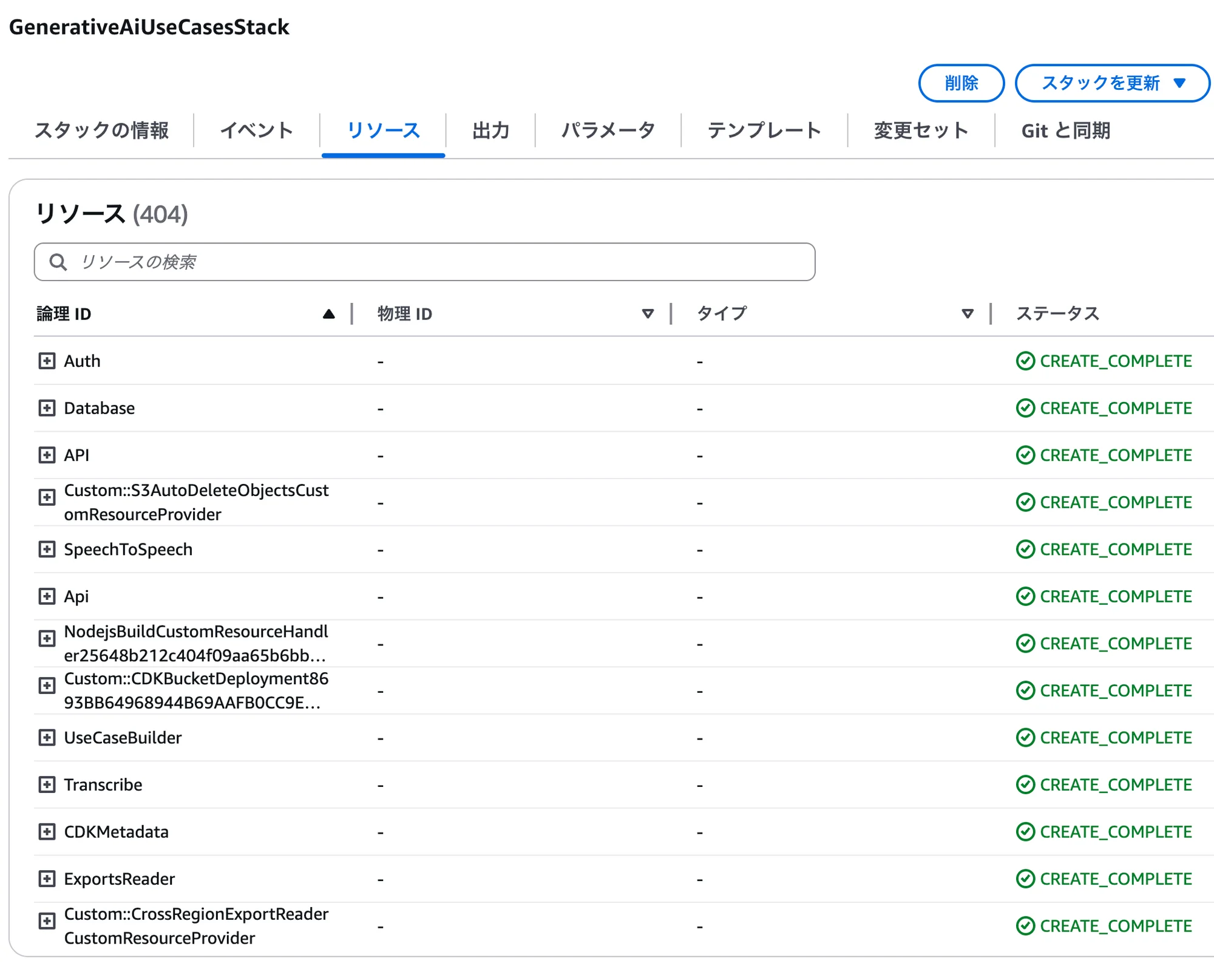
Task: Expand the Custom::CrossRegionExportReader row
Action: pyautogui.click(x=47, y=921)
